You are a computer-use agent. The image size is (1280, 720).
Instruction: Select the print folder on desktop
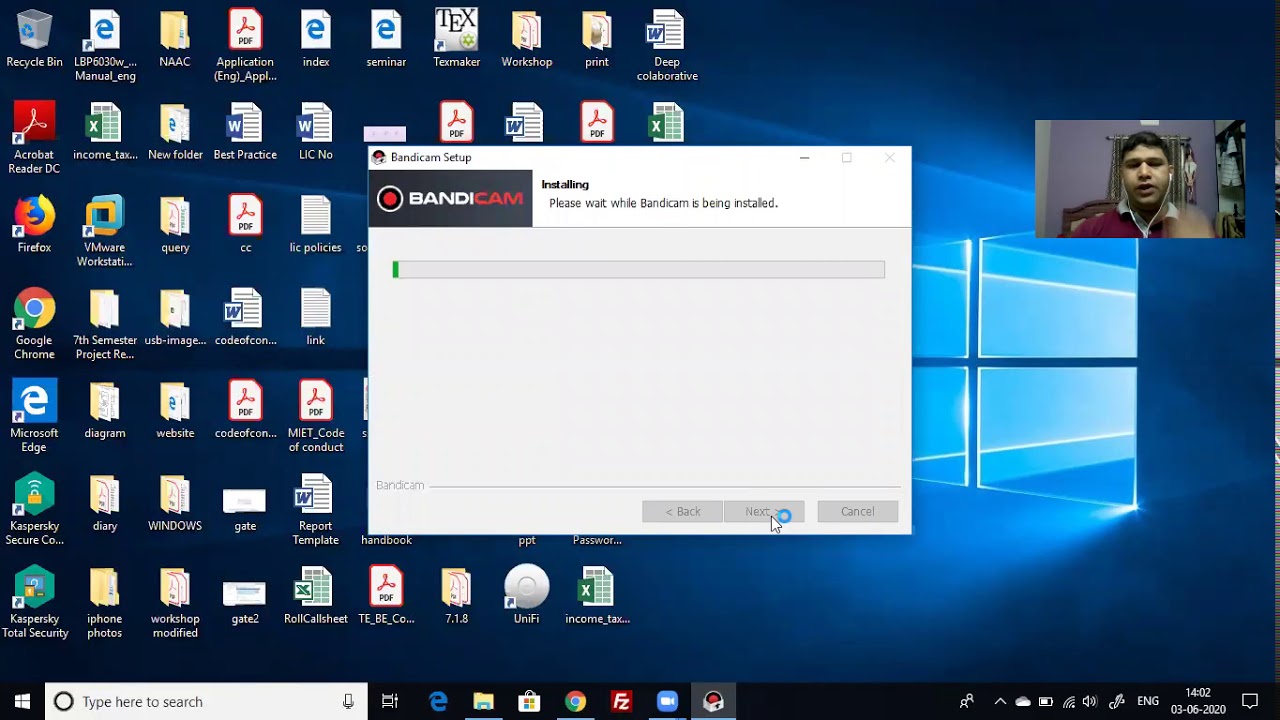coord(597,40)
